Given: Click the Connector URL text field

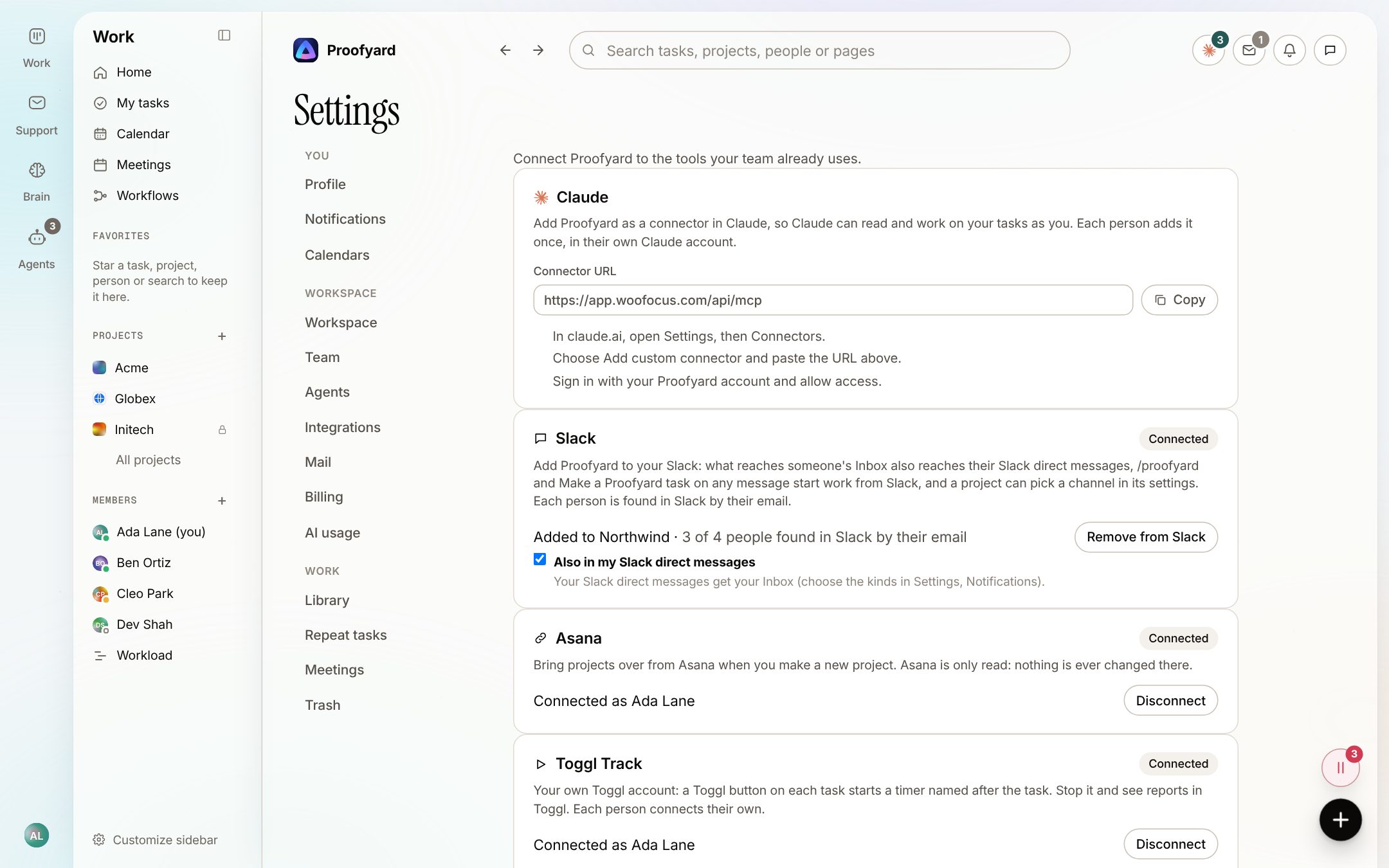Looking at the screenshot, I should click(x=833, y=300).
